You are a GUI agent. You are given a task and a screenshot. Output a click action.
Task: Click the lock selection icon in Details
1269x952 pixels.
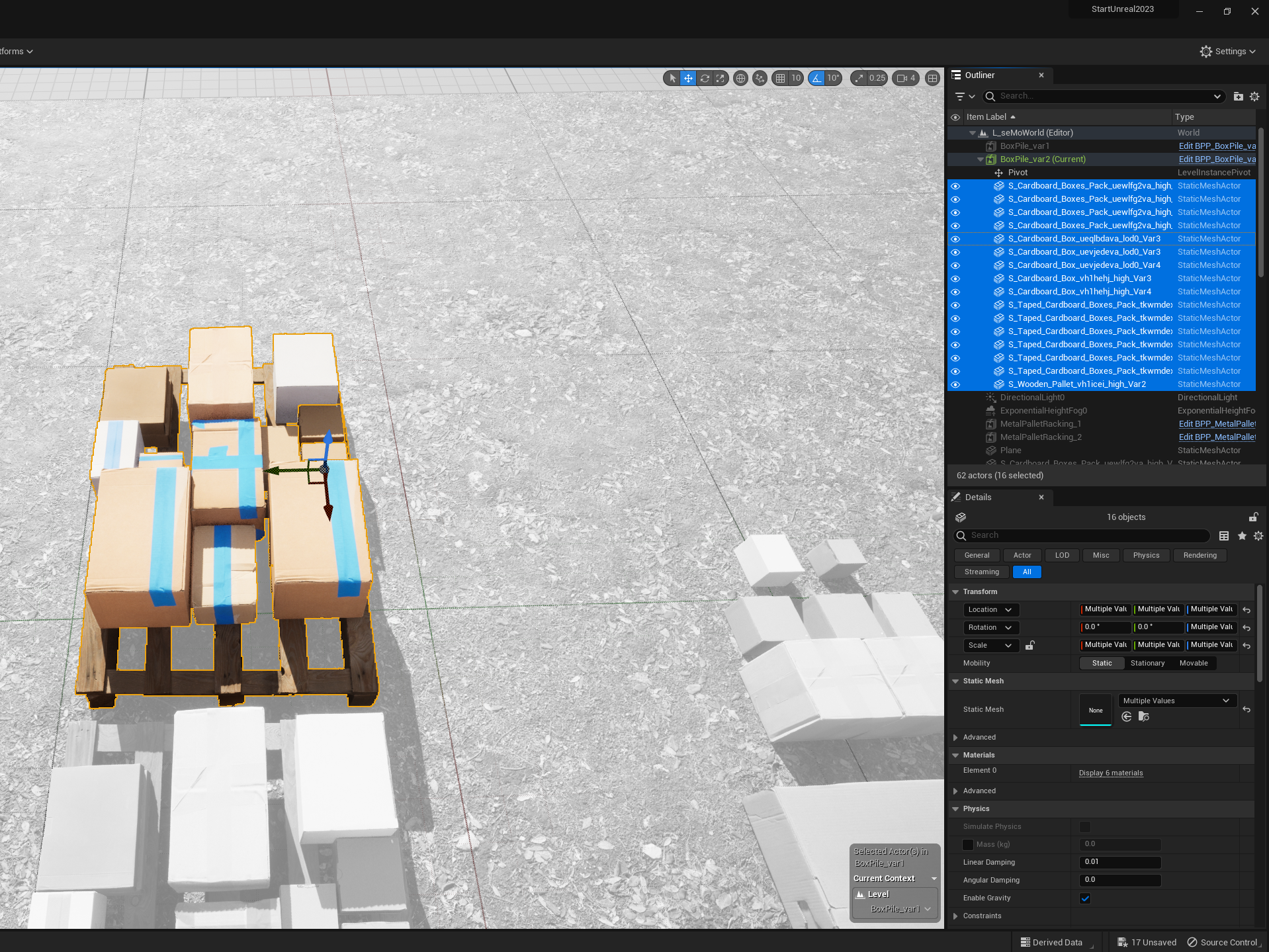click(1253, 517)
